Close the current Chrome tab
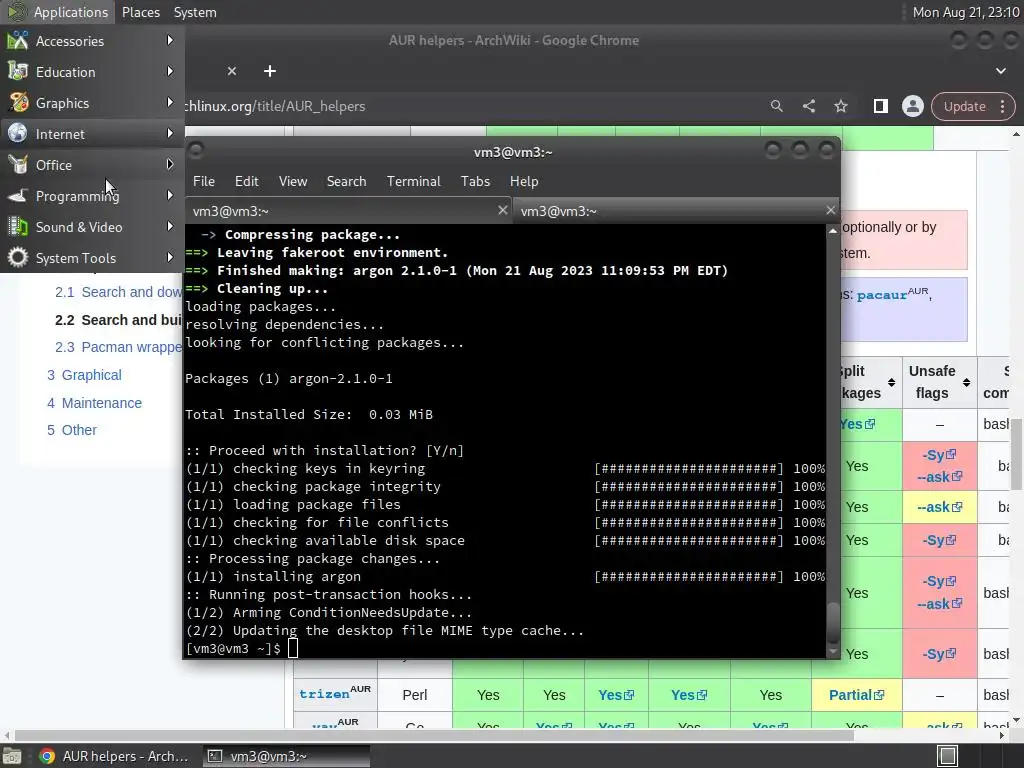 [x=232, y=71]
